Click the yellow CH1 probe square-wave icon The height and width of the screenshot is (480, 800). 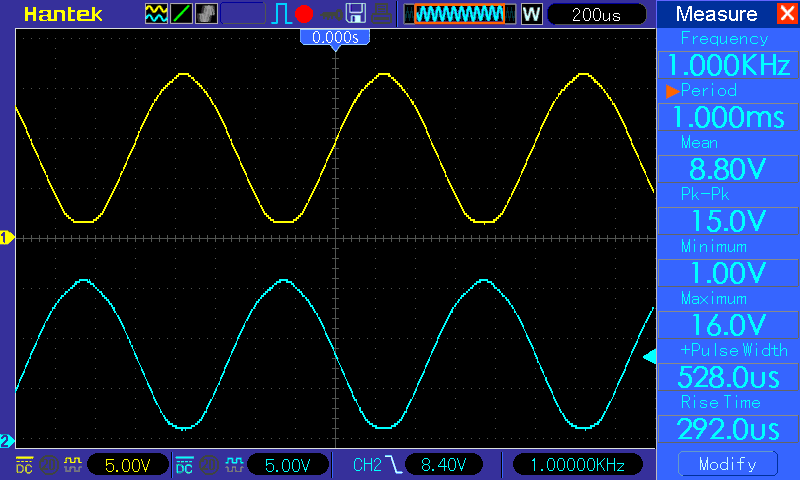tap(73, 464)
